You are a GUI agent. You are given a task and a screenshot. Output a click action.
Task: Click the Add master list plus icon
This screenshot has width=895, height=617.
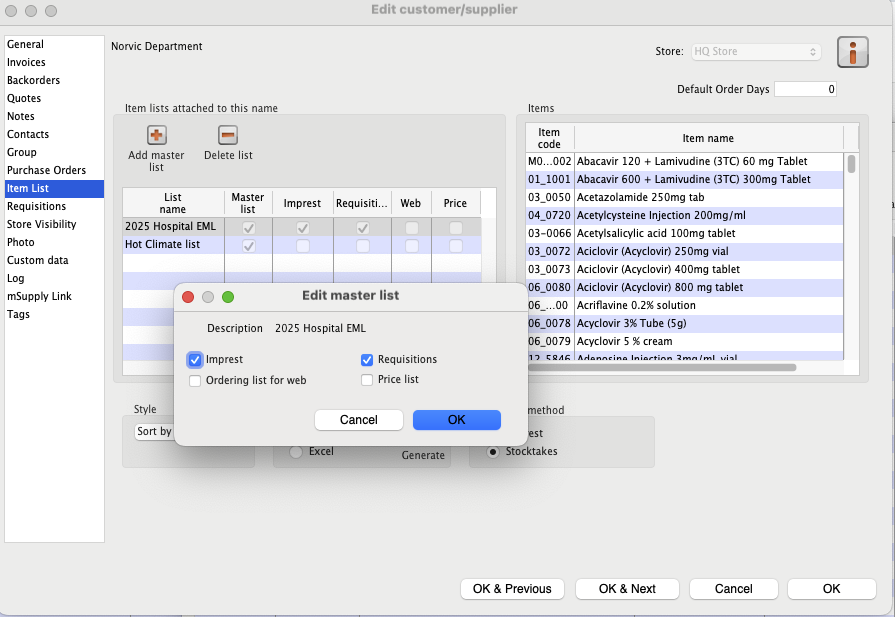coord(156,135)
